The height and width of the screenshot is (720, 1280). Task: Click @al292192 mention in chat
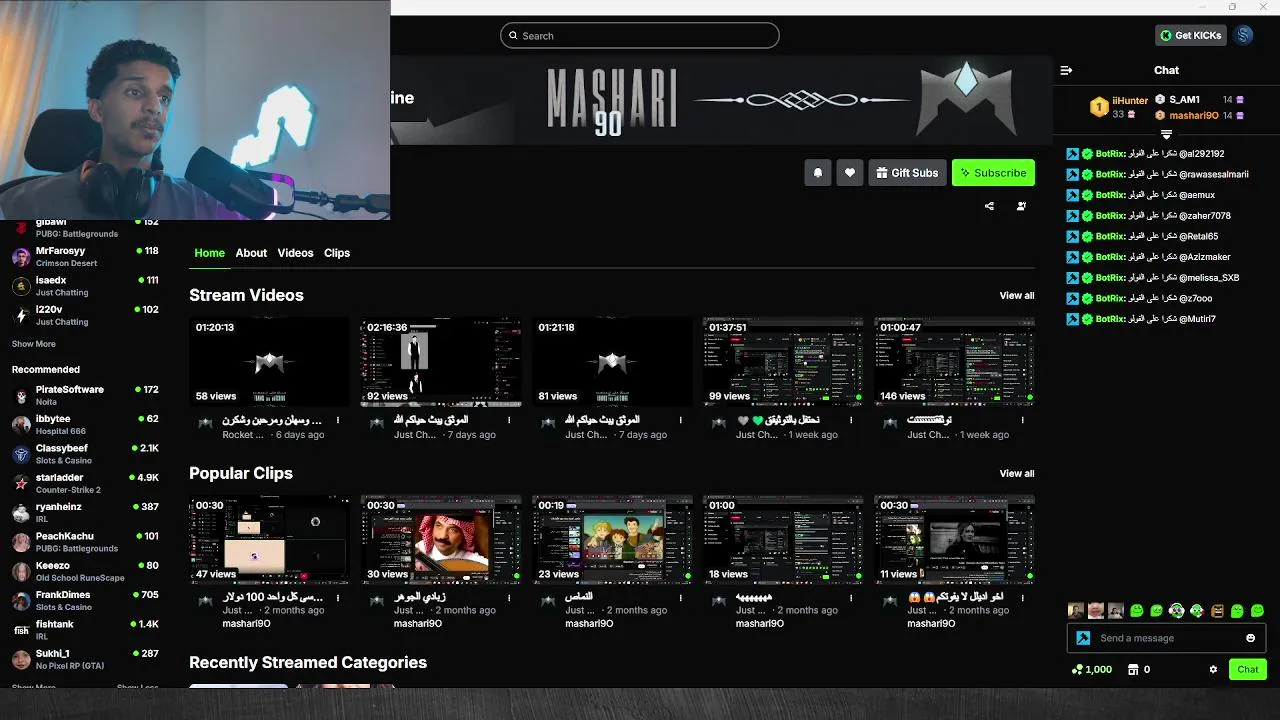pos(1201,154)
